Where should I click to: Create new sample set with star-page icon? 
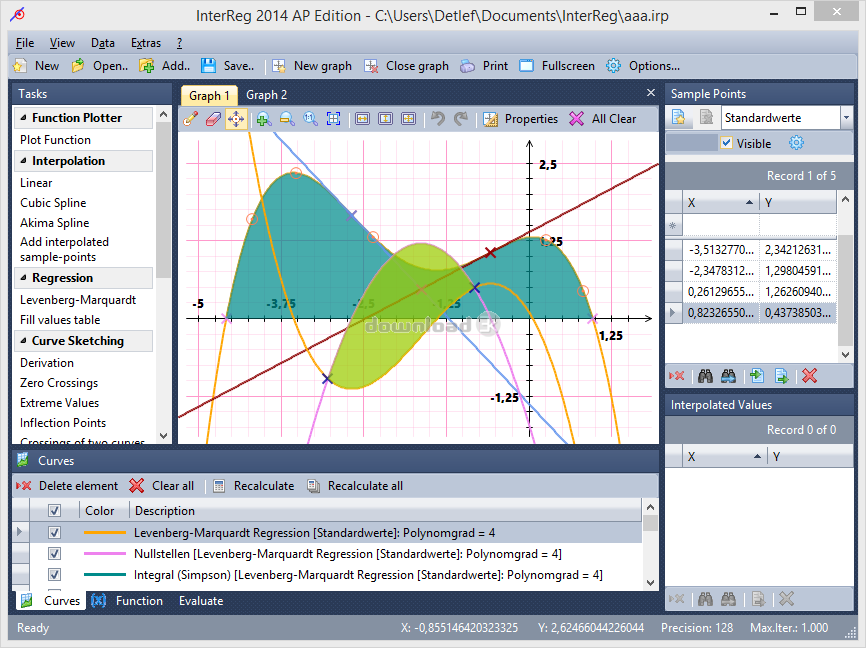(x=679, y=117)
